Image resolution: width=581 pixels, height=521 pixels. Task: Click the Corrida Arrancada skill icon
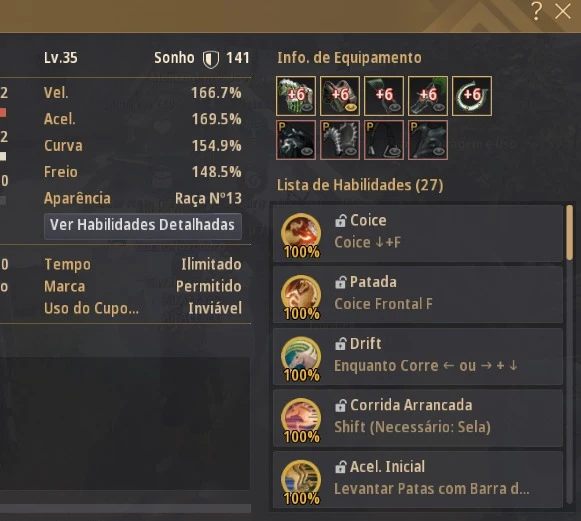coord(301,418)
